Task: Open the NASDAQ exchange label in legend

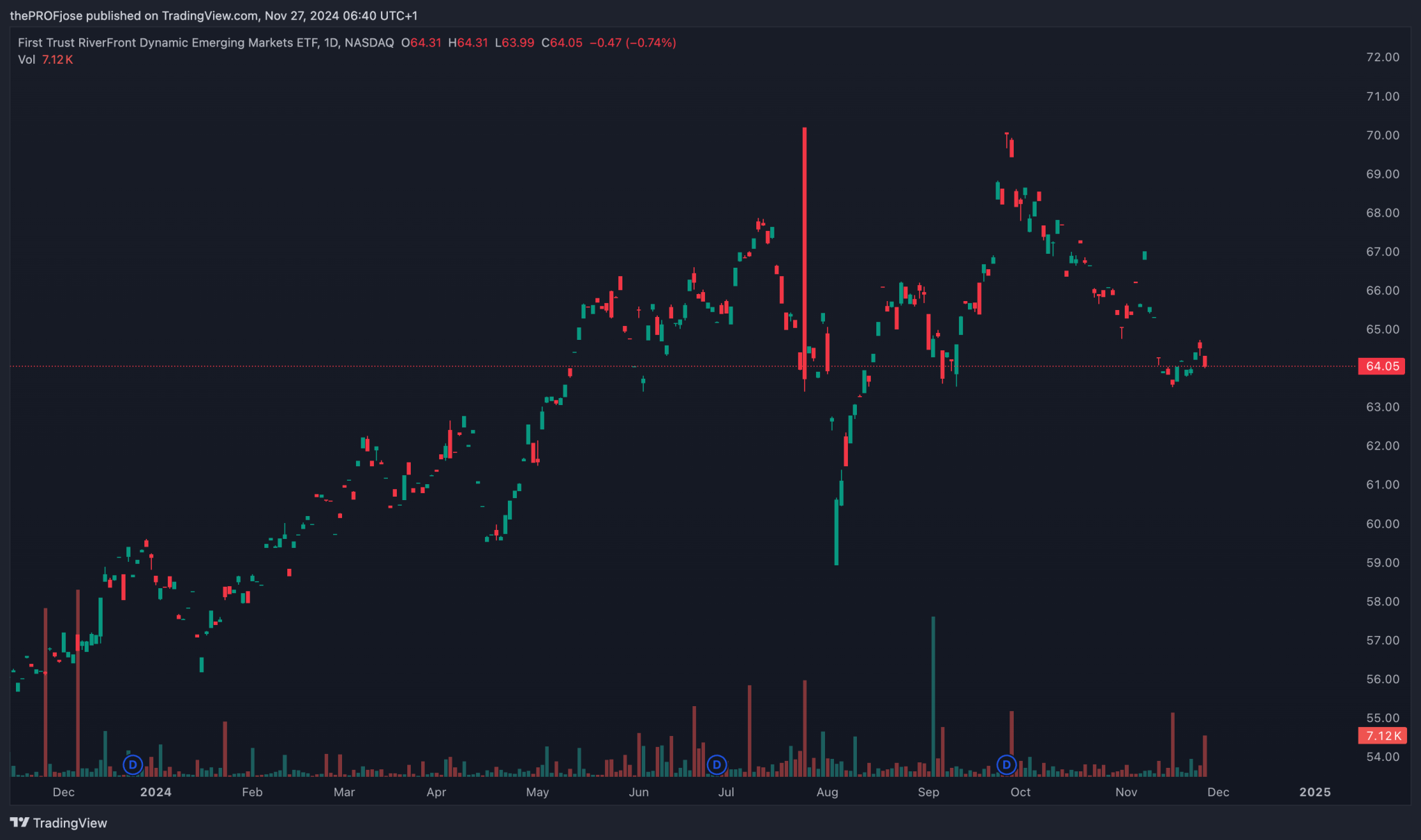Action: click(368, 42)
